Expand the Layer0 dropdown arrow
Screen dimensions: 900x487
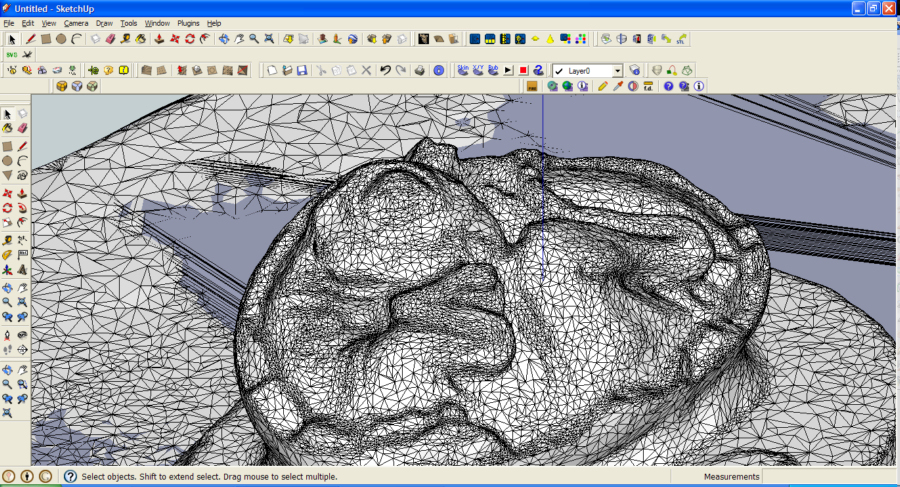tap(617, 71)
